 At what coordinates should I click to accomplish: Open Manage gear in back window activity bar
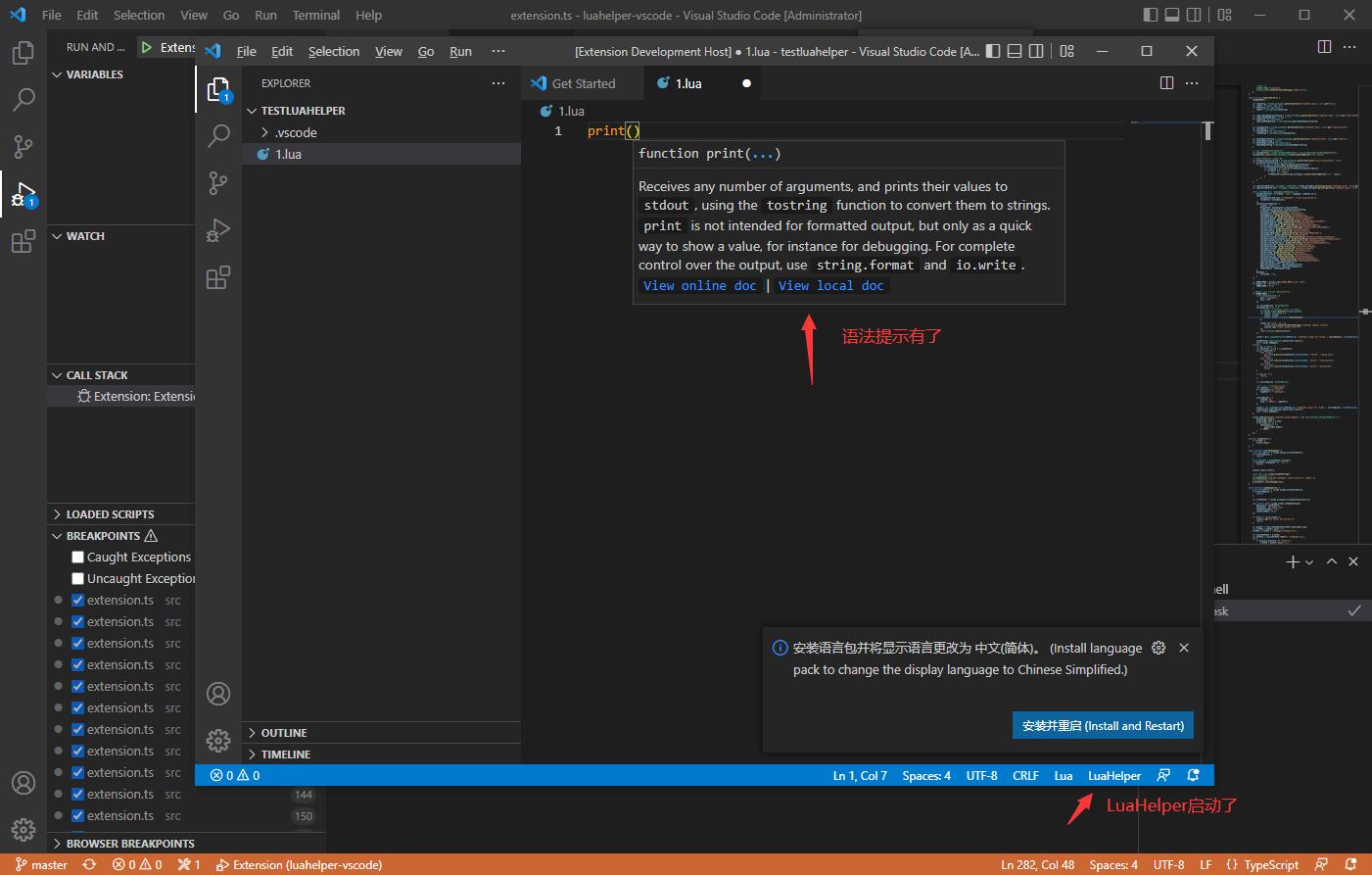pos(24,830)
